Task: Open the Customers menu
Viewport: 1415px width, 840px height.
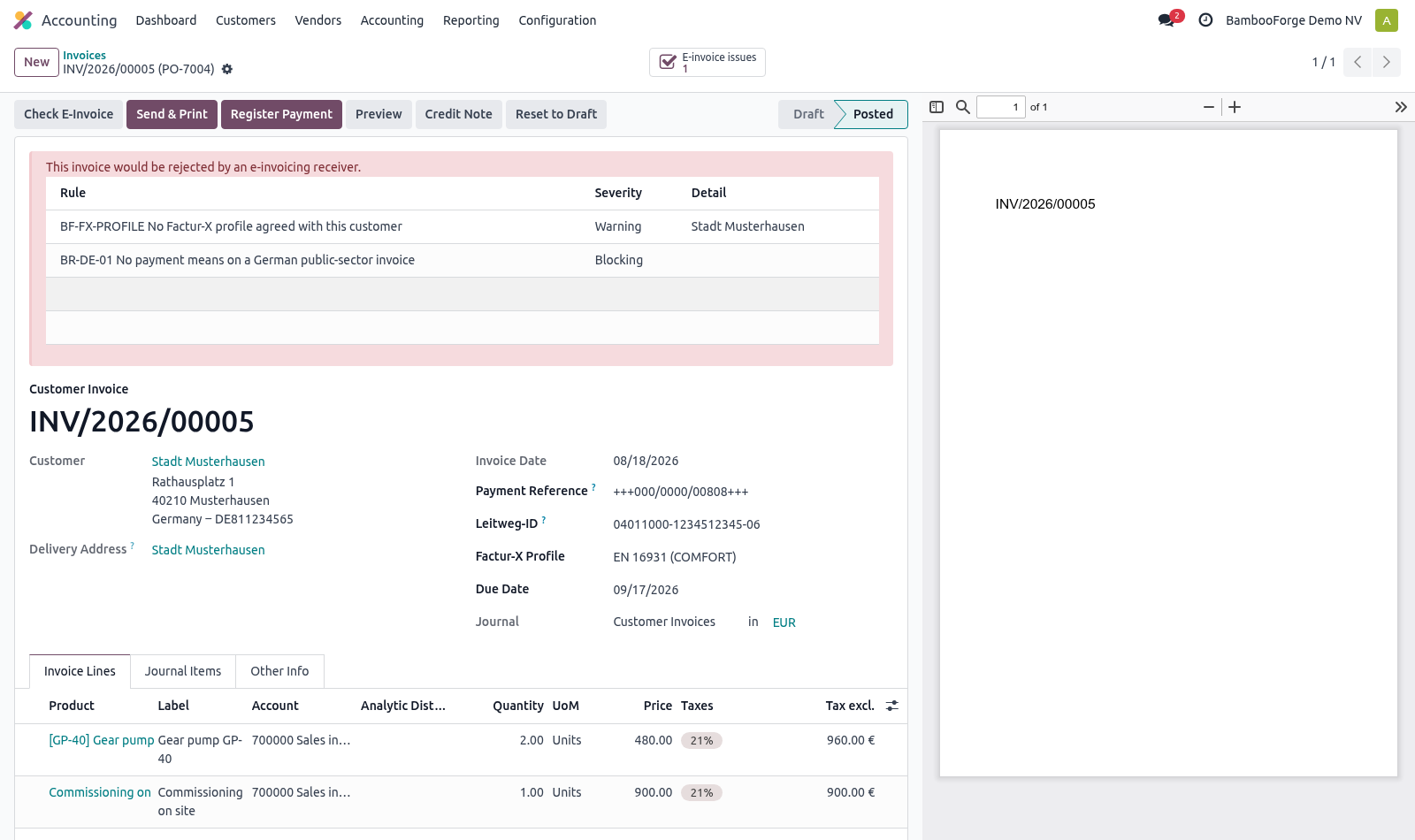Action: click(x=246, y=20)
